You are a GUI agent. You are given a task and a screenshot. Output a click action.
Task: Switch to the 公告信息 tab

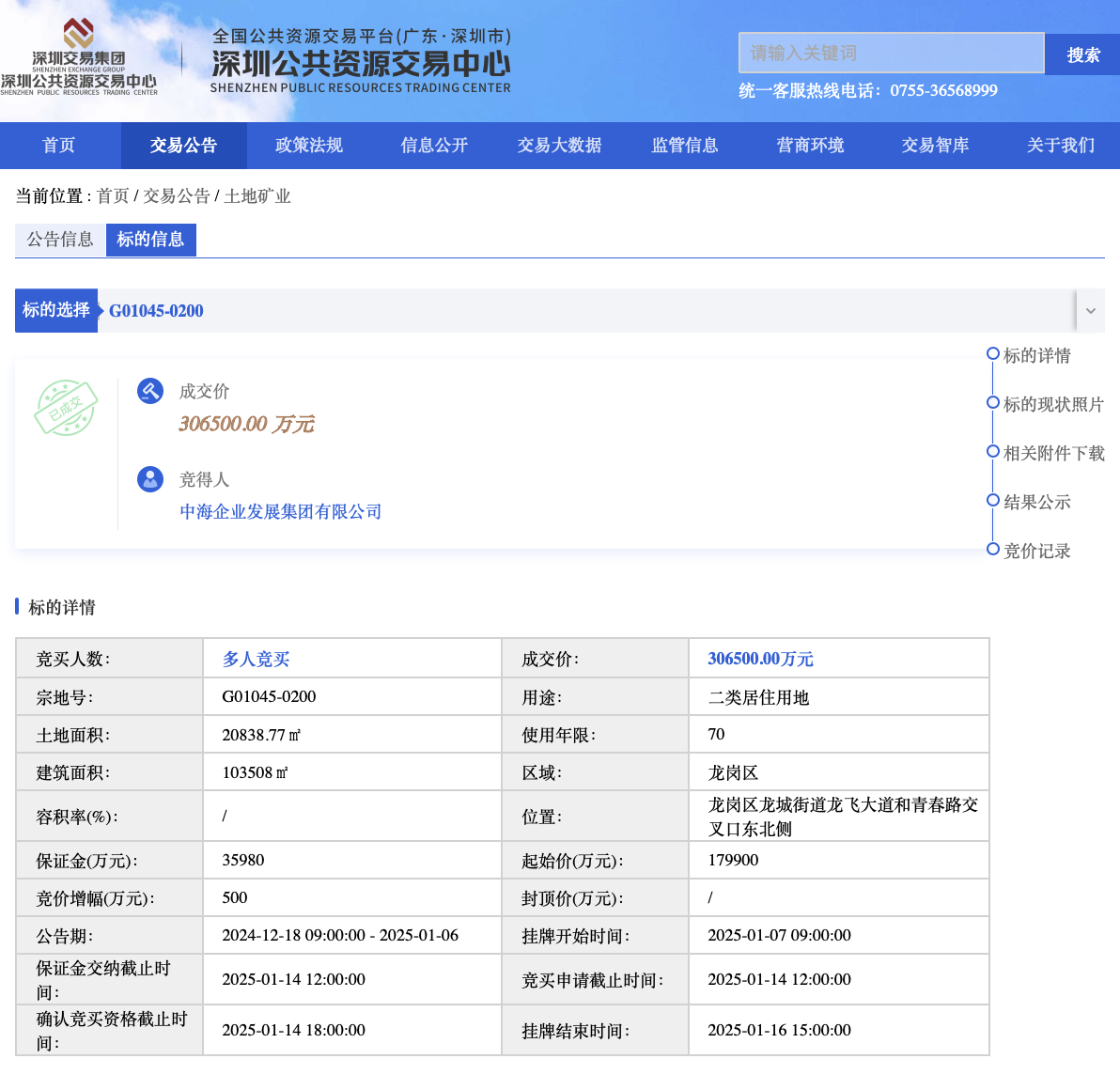[60, 240]
